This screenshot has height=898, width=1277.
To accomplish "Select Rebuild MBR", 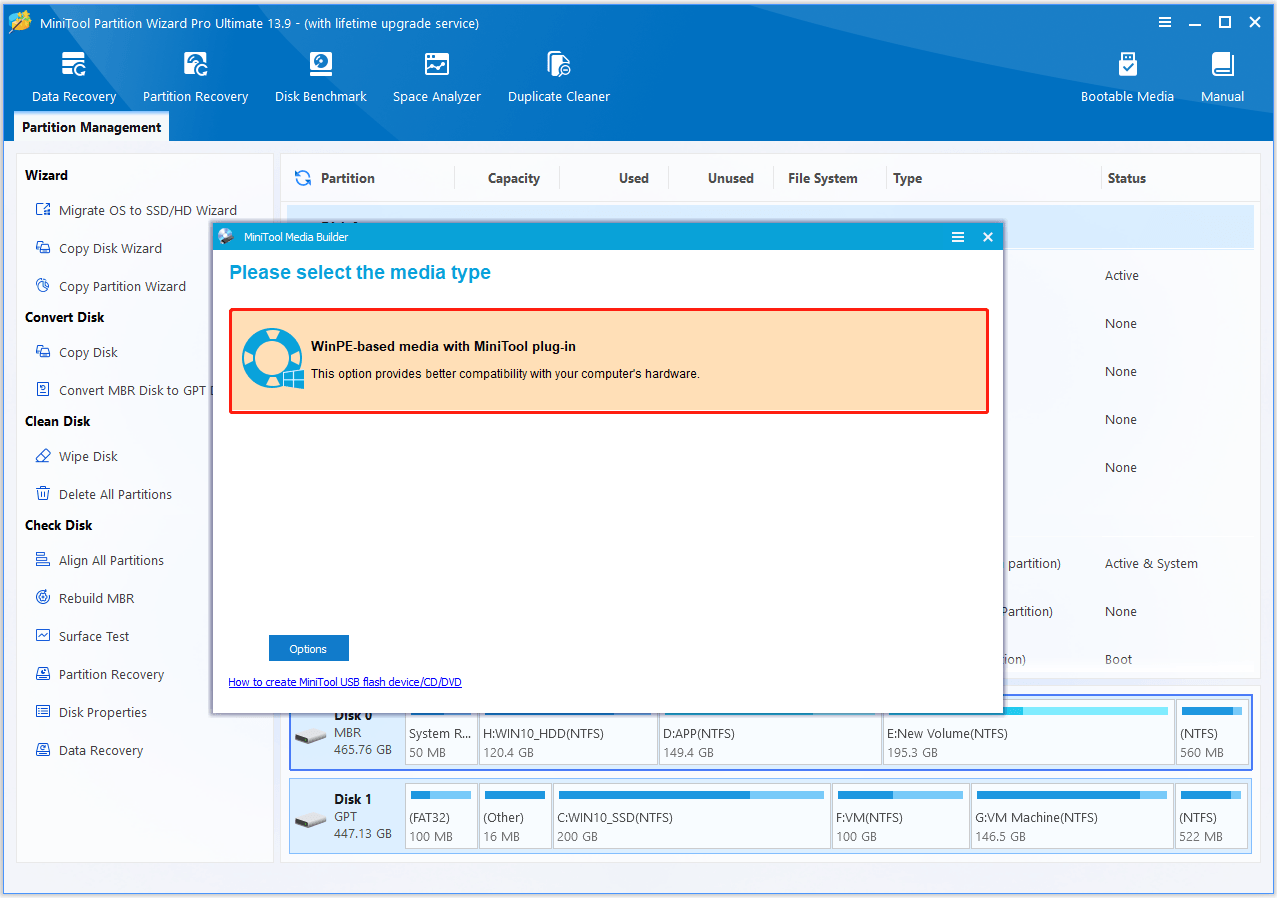I will [x=84, y=598].
